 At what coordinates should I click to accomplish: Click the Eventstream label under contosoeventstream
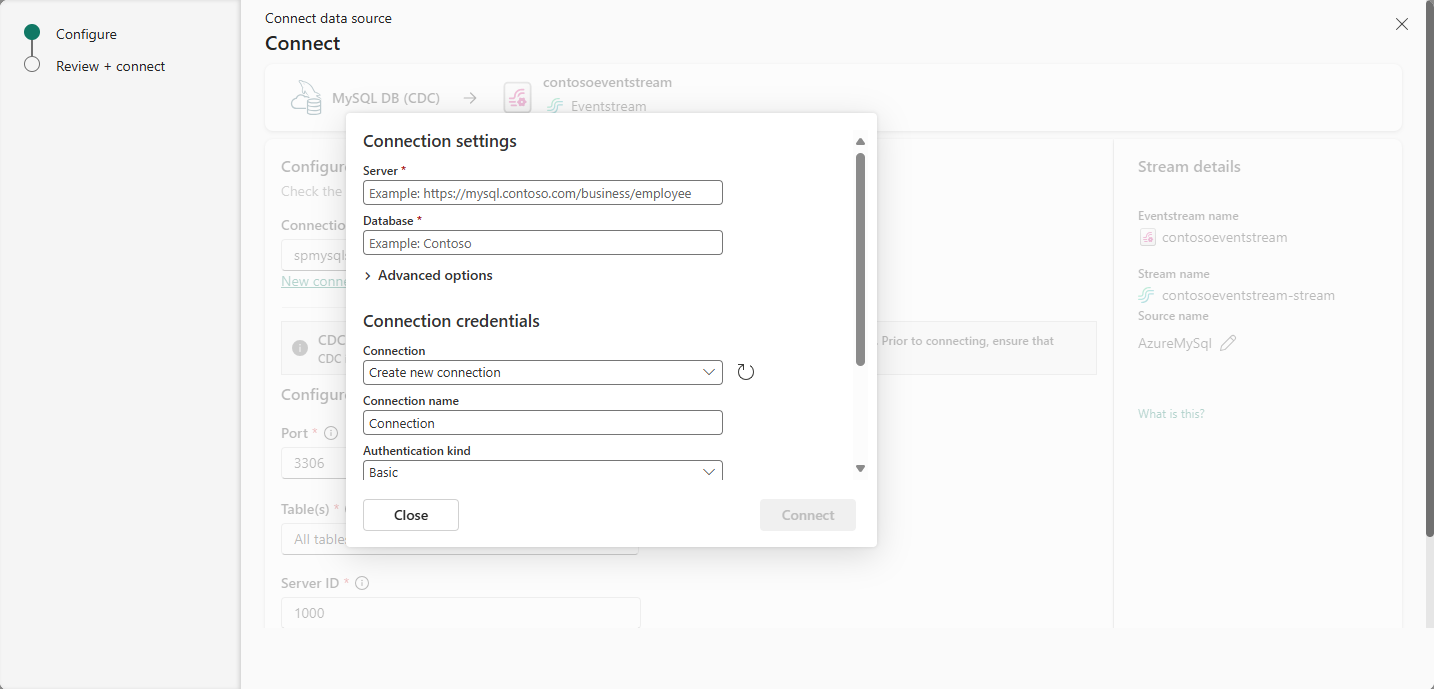[608, 106]
